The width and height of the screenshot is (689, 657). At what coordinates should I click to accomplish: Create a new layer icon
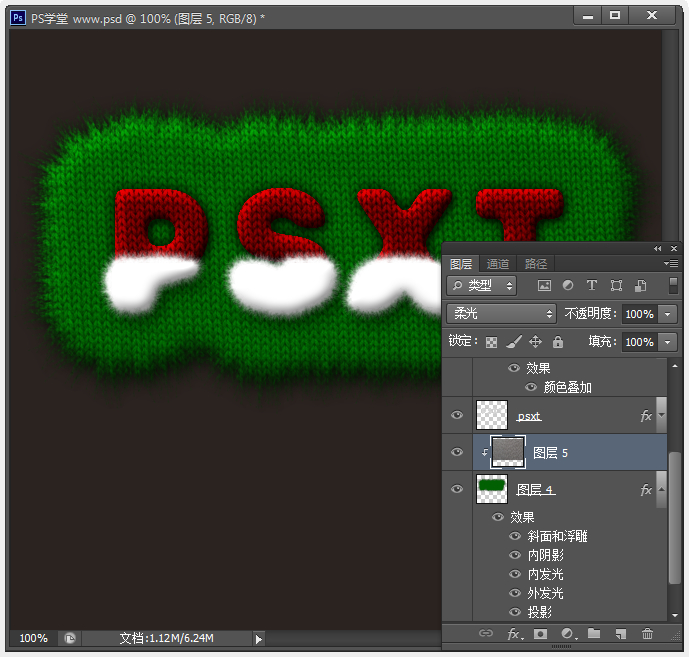tap(620, 633)
